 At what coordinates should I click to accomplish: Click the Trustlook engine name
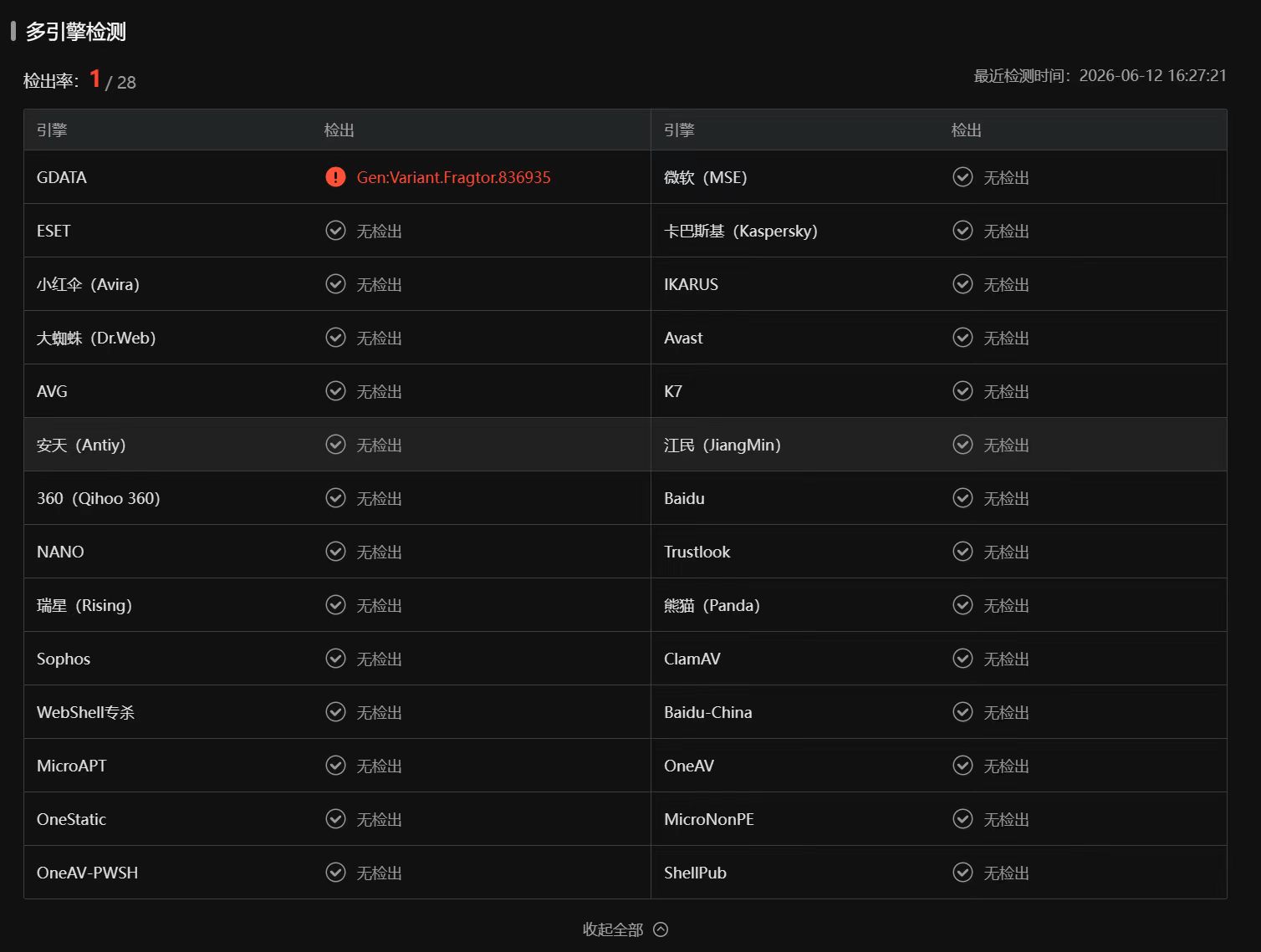pyautogui.click(x=697, y=552)
